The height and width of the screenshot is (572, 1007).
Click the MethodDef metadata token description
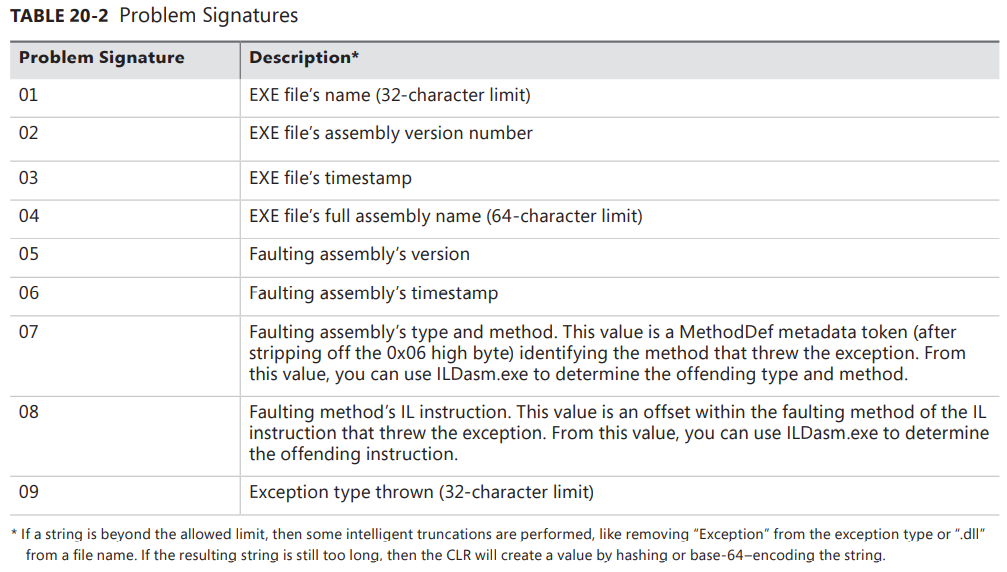600,352
